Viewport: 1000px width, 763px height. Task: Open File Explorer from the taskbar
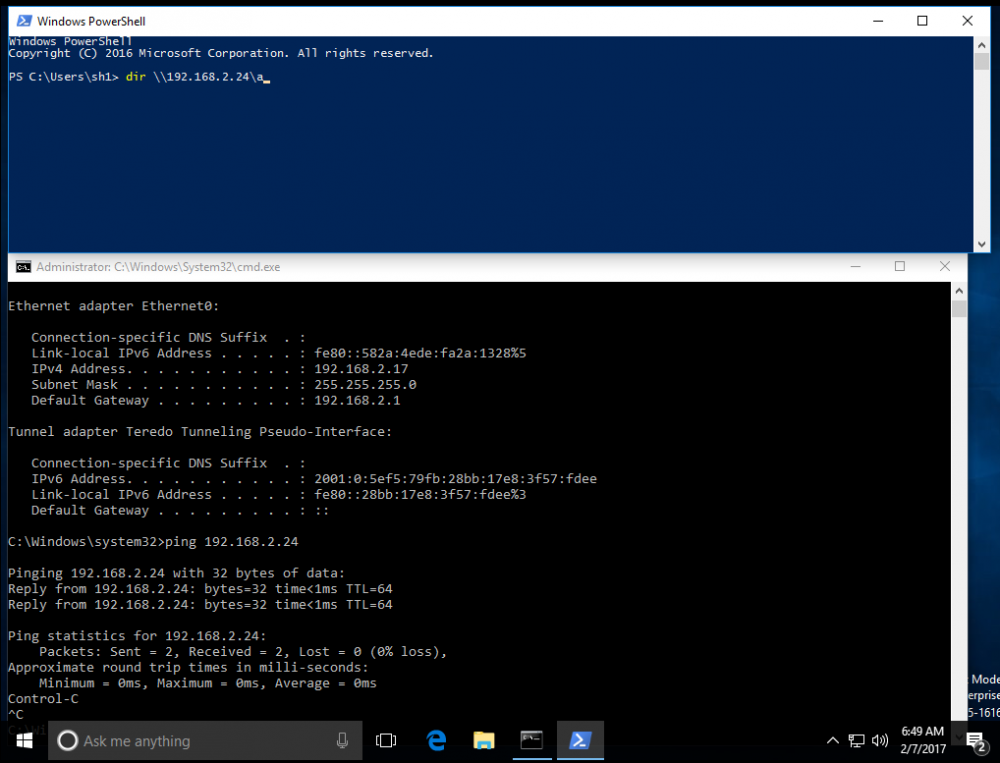pyautogui.click(x=484, y=741)
